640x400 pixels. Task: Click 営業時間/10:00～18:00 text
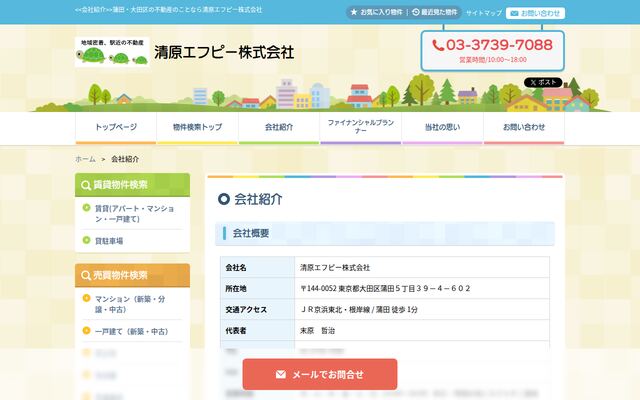(493, 60)
